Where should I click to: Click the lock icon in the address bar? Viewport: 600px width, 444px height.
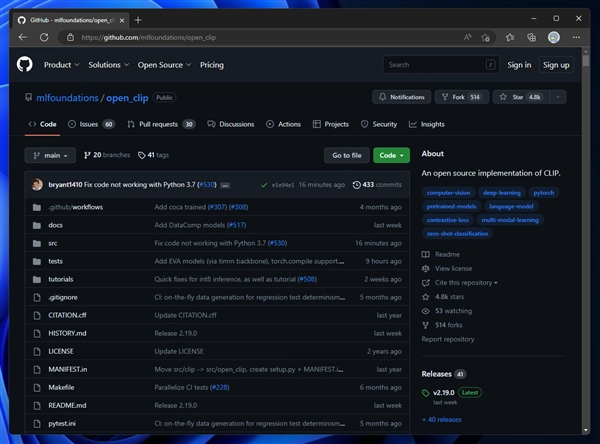click(x=70, y=37)
